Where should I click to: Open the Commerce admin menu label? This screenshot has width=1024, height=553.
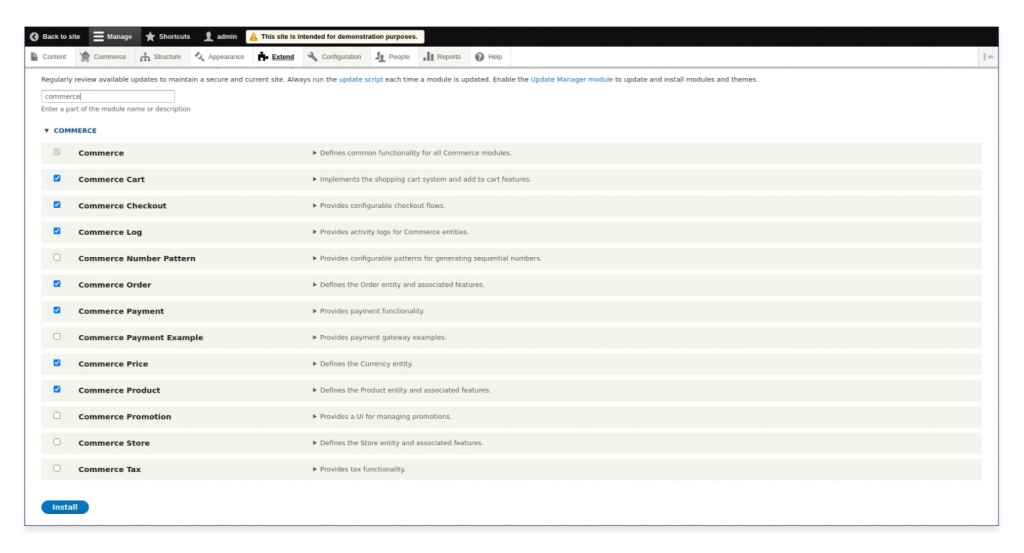110,57
